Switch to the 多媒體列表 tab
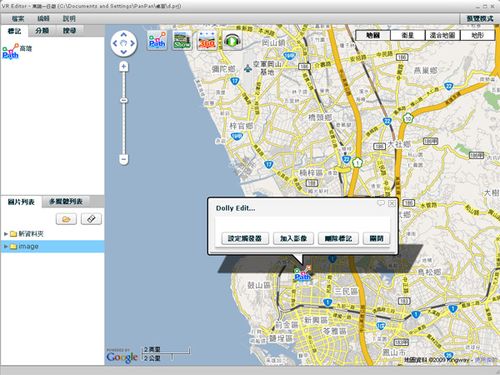The width and height of the screenshot is (500, 375). point(66,201)
